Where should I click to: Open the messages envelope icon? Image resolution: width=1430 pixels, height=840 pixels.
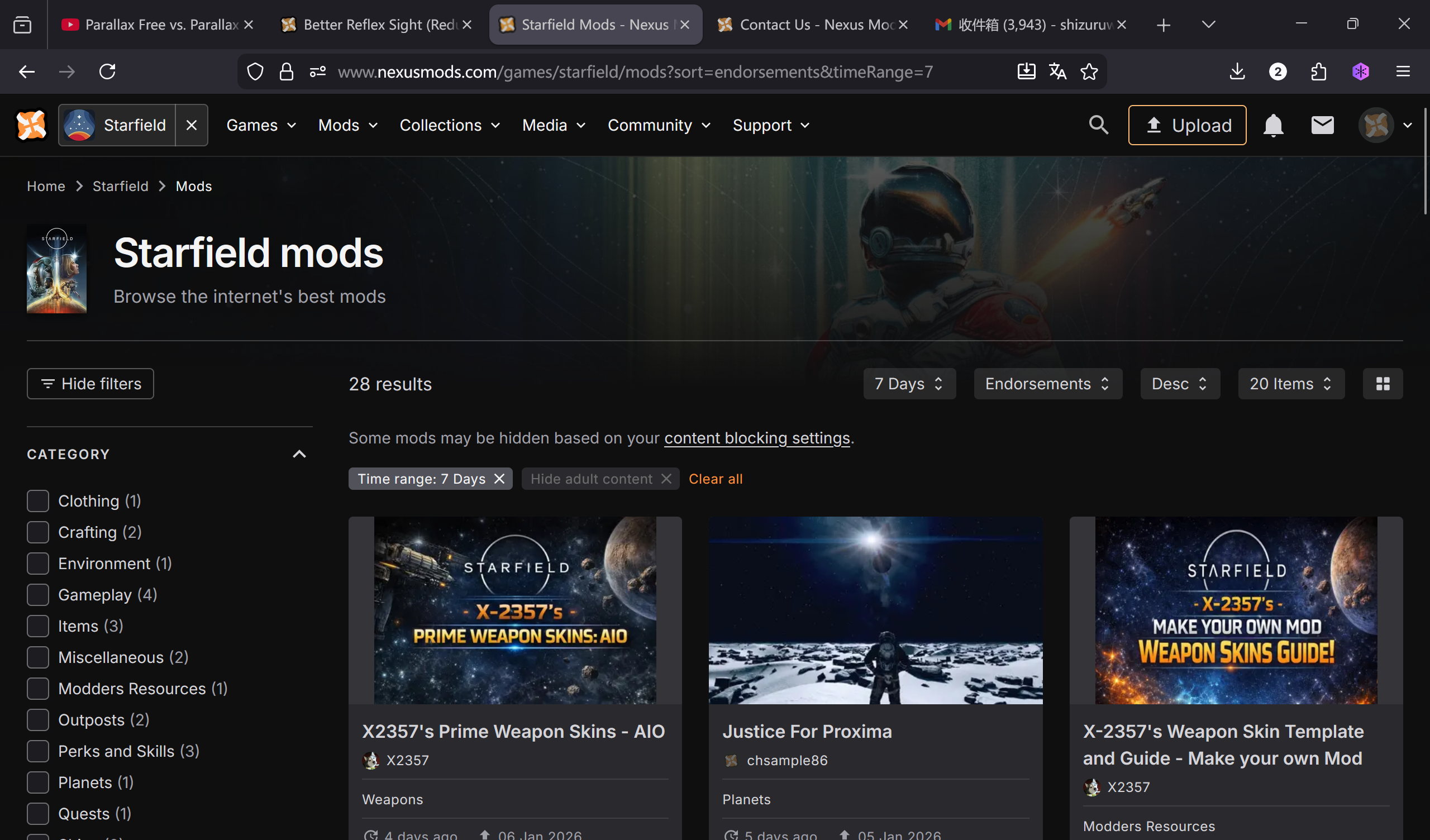pos(1322,125)
